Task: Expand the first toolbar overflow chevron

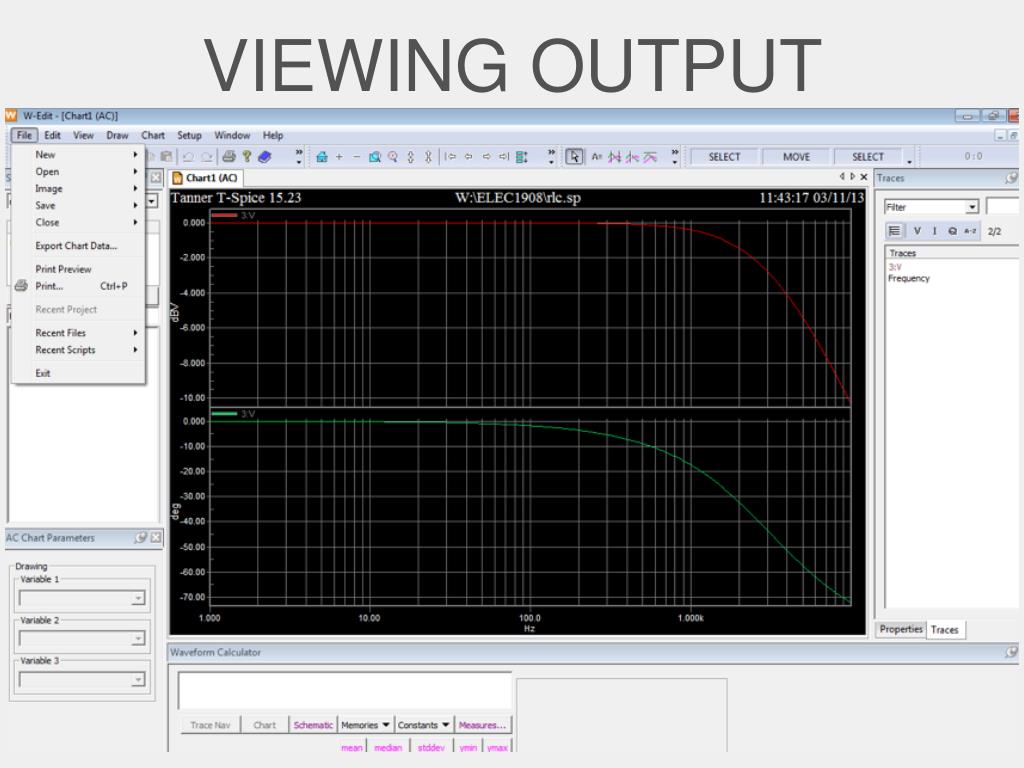Action: [299, 156]
